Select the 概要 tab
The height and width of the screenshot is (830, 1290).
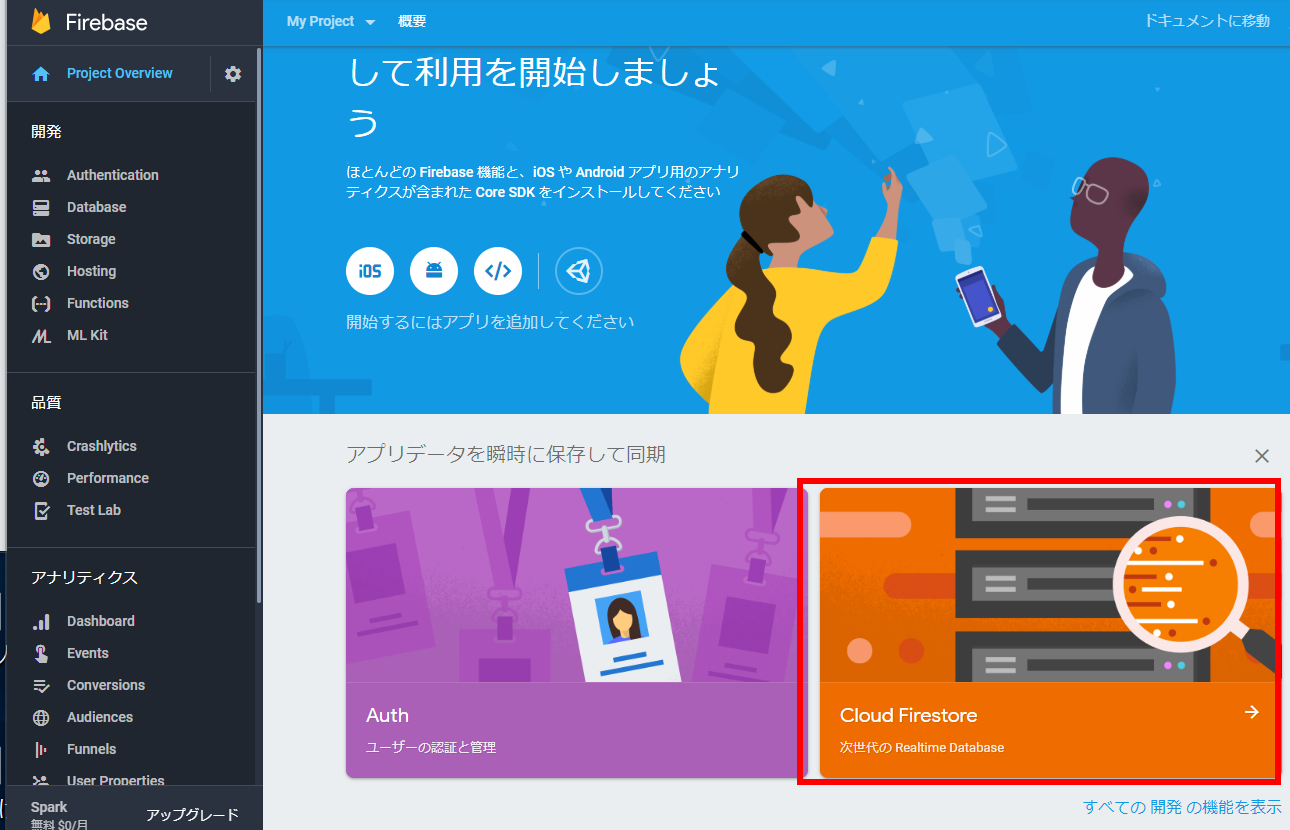pos(412,21)
